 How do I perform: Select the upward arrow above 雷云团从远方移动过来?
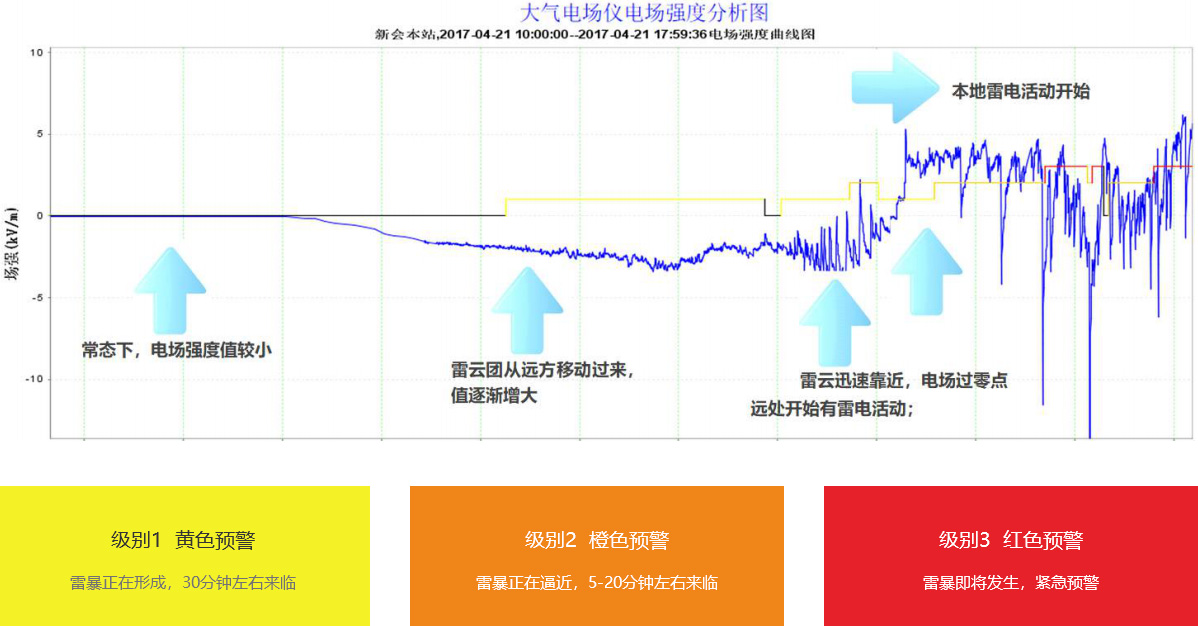(x=527, y=310)
